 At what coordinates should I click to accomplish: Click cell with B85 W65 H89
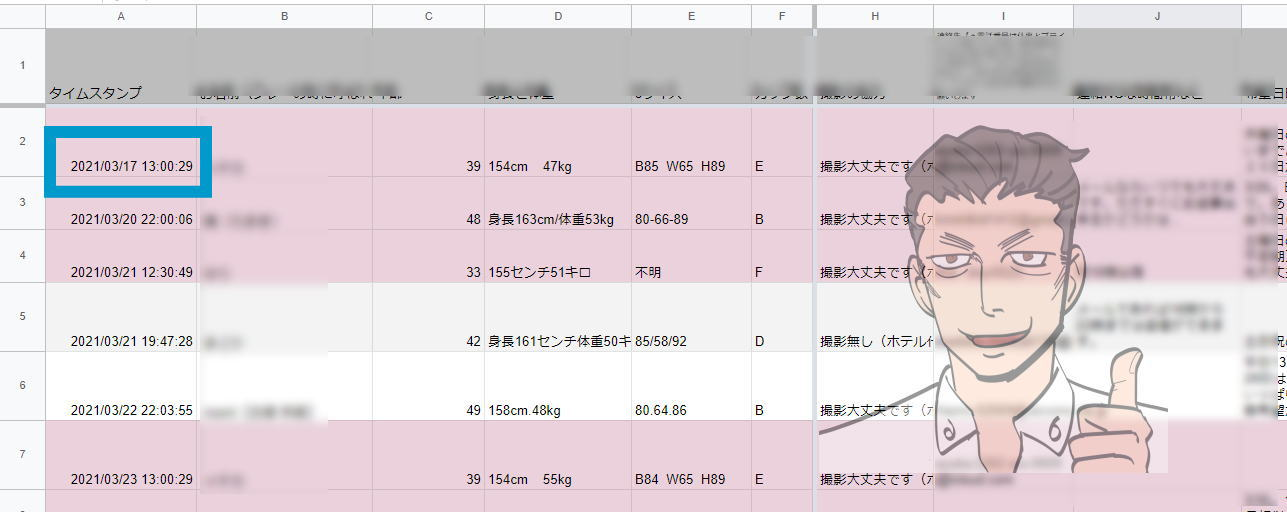pyautogui.click(x=690, y=166)
